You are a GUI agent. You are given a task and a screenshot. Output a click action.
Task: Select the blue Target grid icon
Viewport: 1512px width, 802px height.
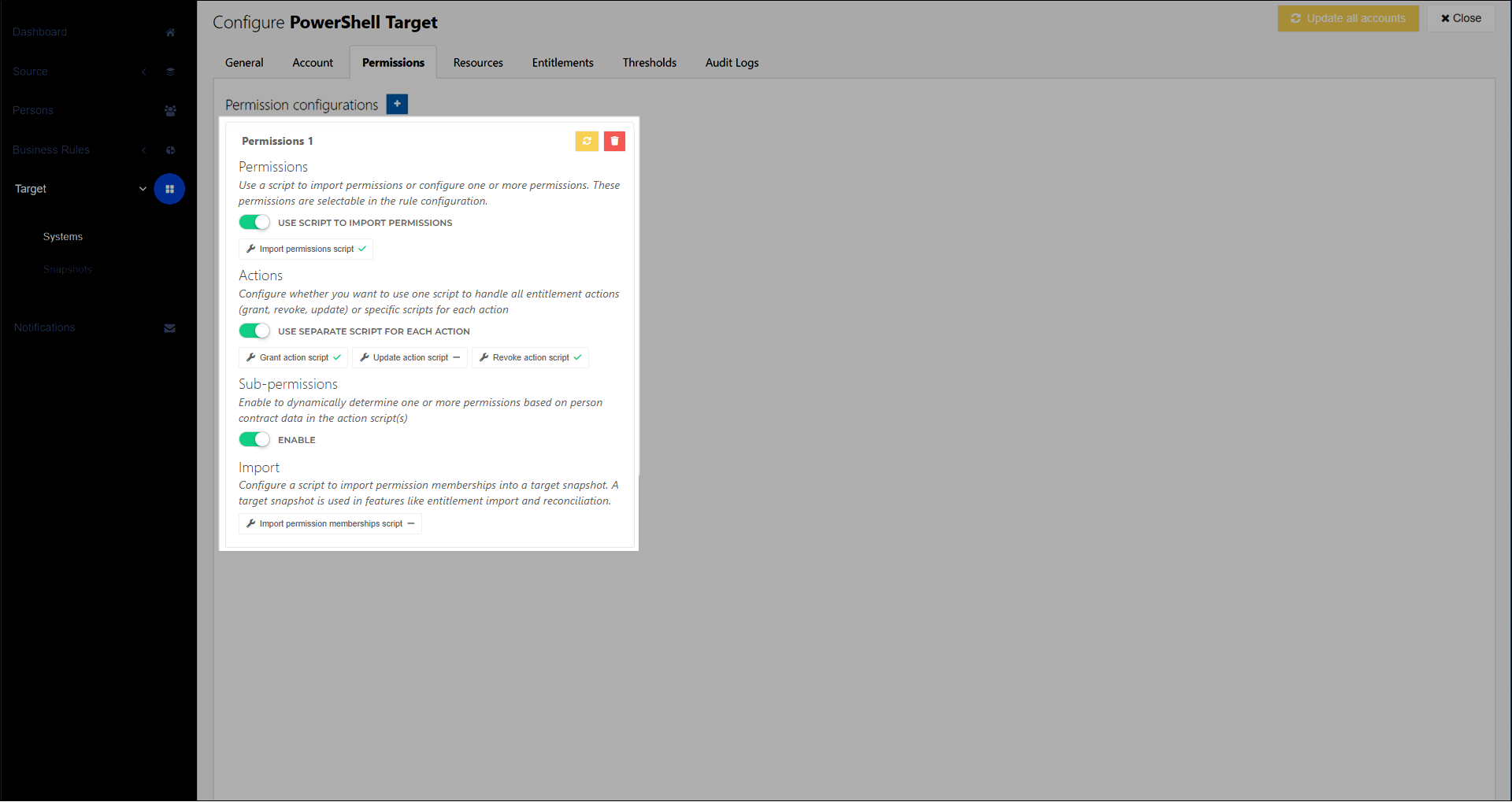click(x=170, y=189)
